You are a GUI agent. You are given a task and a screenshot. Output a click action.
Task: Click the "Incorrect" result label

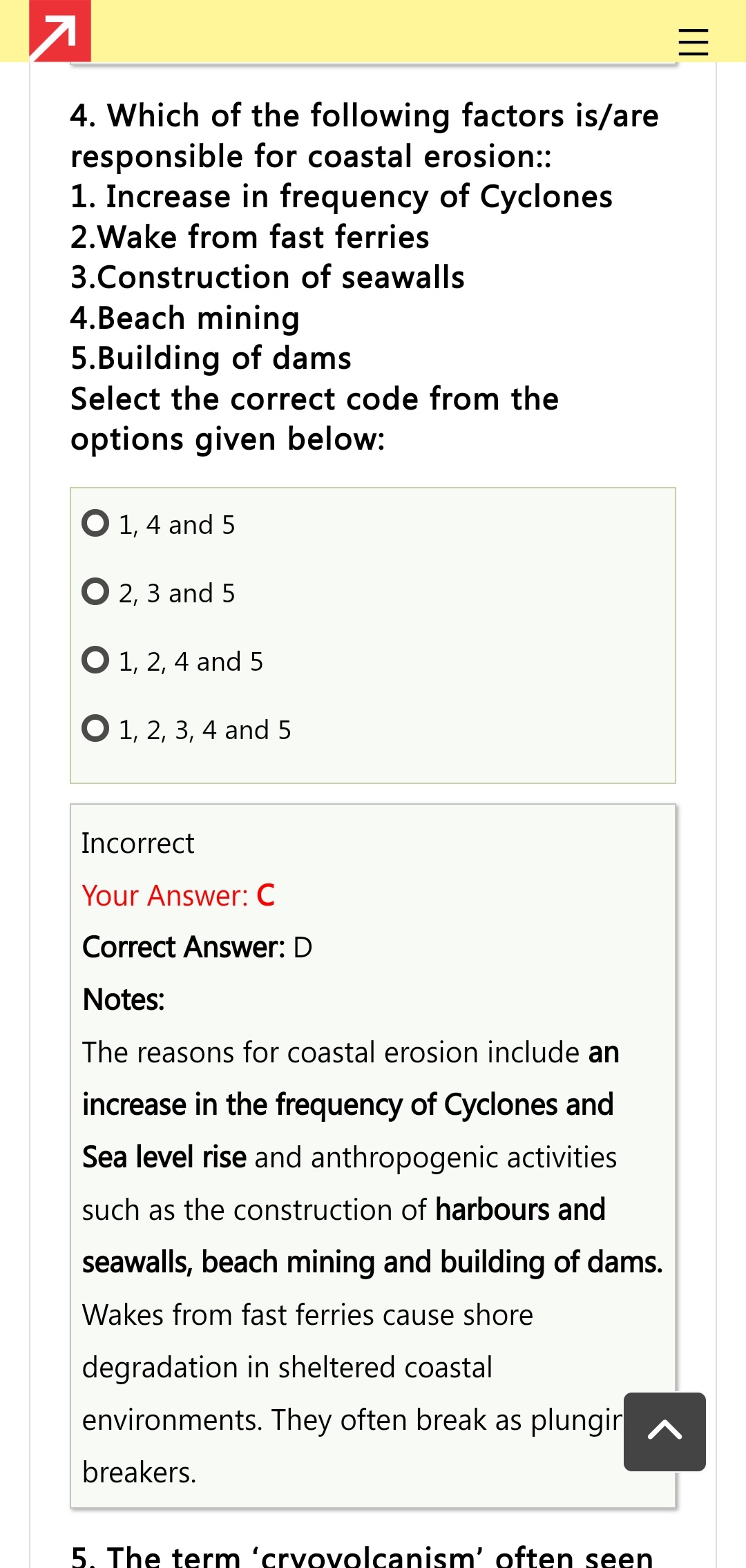pyautogui.click(x=138, y=843)
